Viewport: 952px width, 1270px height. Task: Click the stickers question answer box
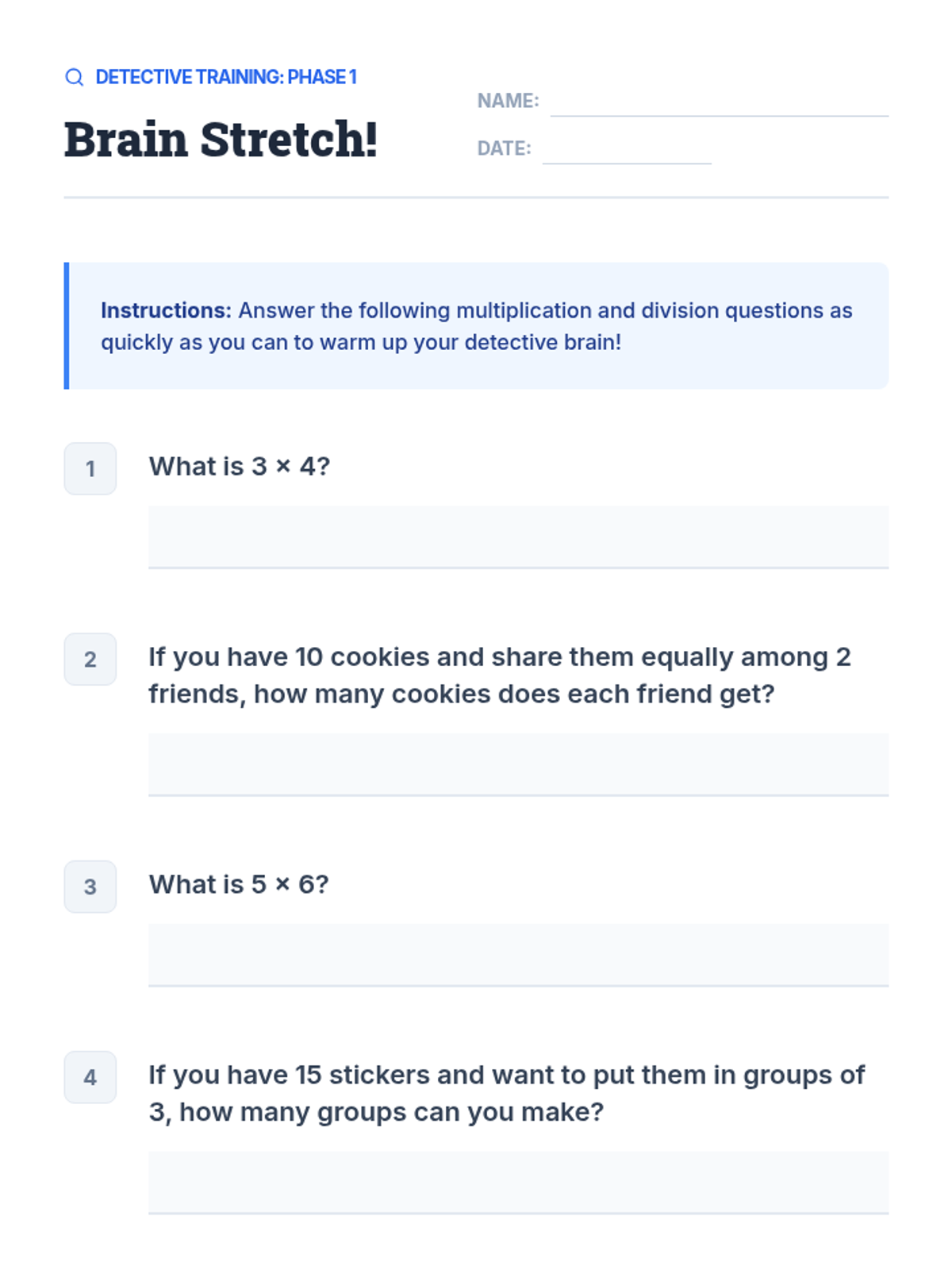(518, 1182)
